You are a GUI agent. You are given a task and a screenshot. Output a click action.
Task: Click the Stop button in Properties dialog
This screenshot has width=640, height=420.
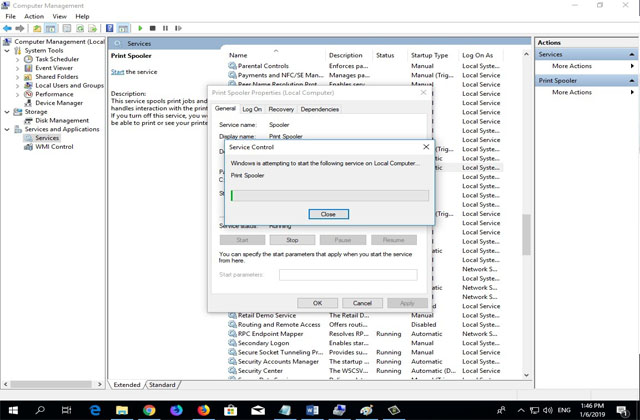pyautogui.click(x=292, y=240)
